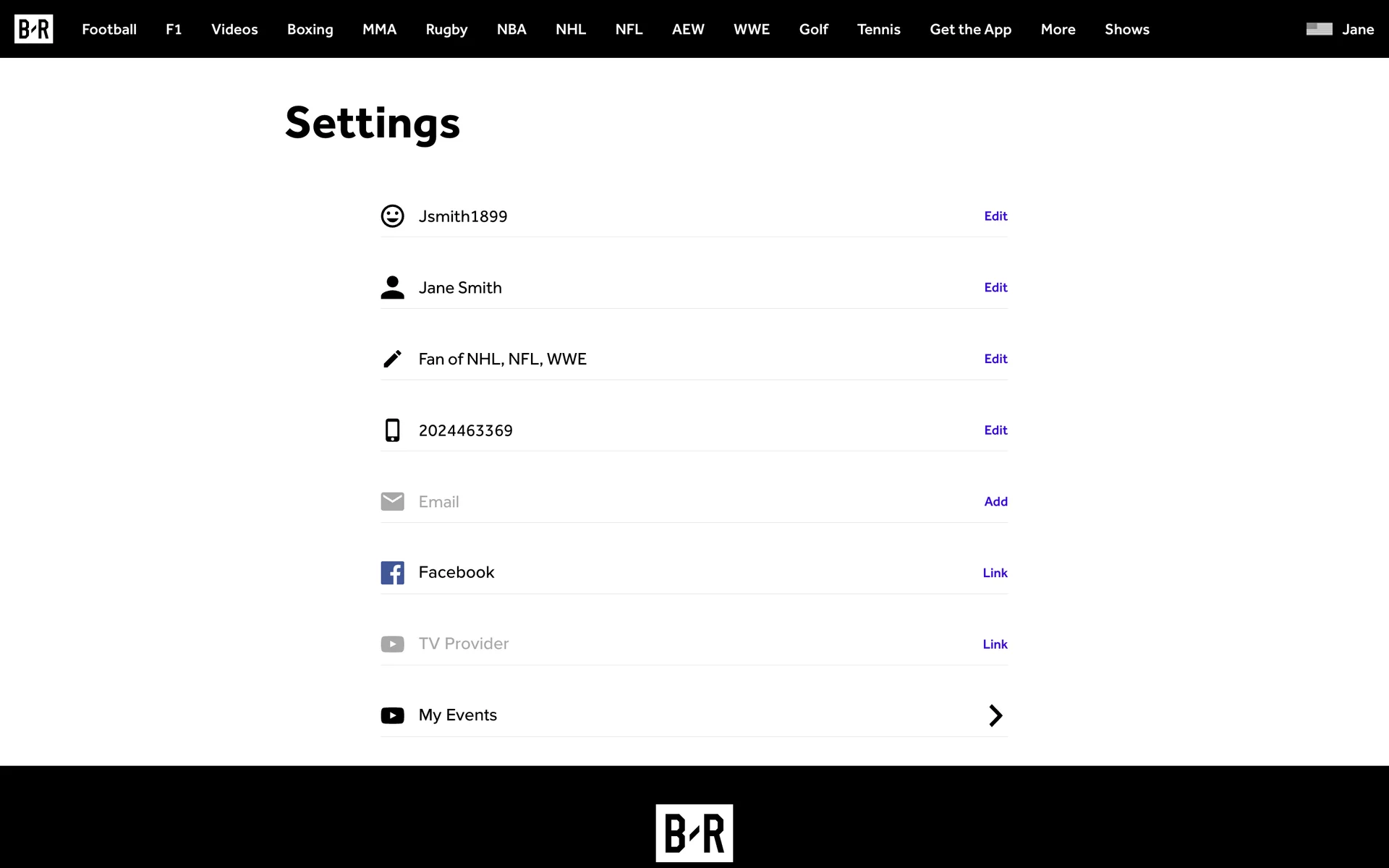Go to the NBA section

tap(511, 30)
